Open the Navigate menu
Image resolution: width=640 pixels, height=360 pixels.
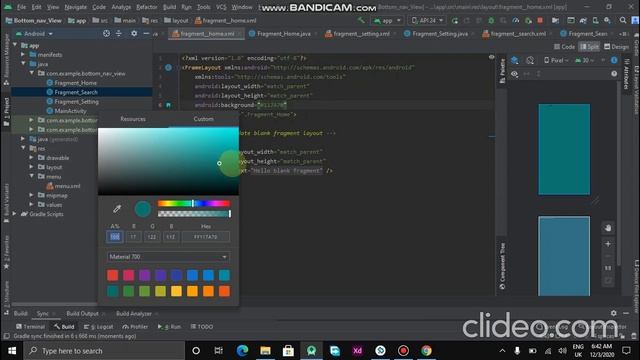(x=76, y=7)
